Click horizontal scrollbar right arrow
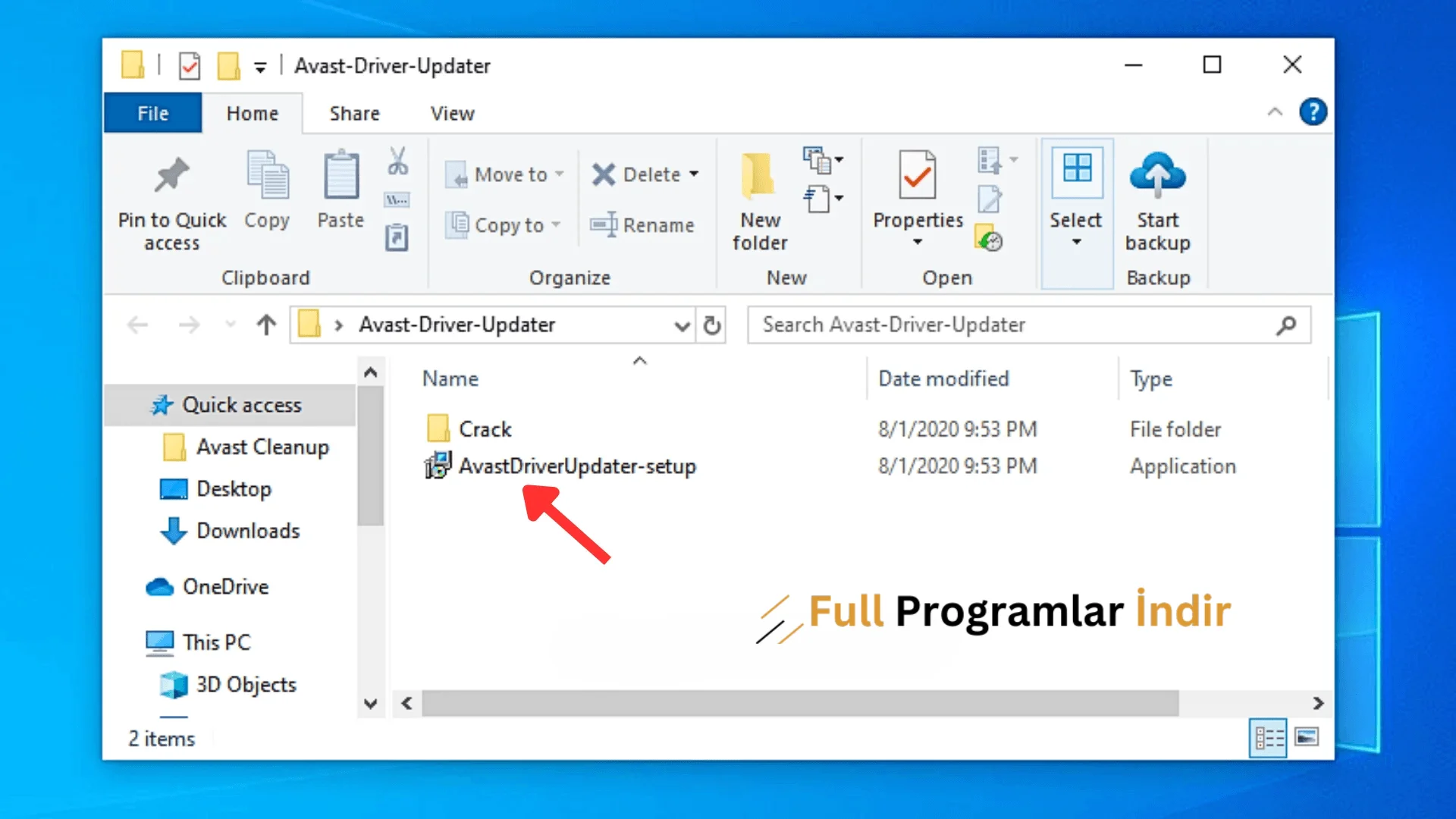The image size is (1456, 819). [x=1318, y=703]
